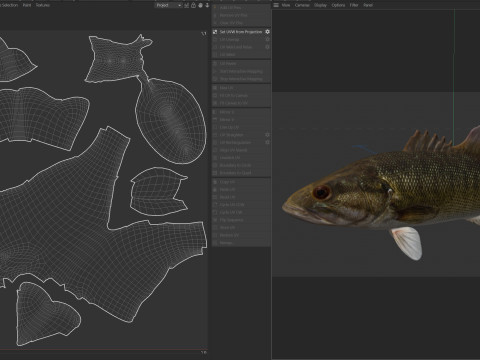
Task: Click the oval UV island in the editor
Action: coord(171,121)
